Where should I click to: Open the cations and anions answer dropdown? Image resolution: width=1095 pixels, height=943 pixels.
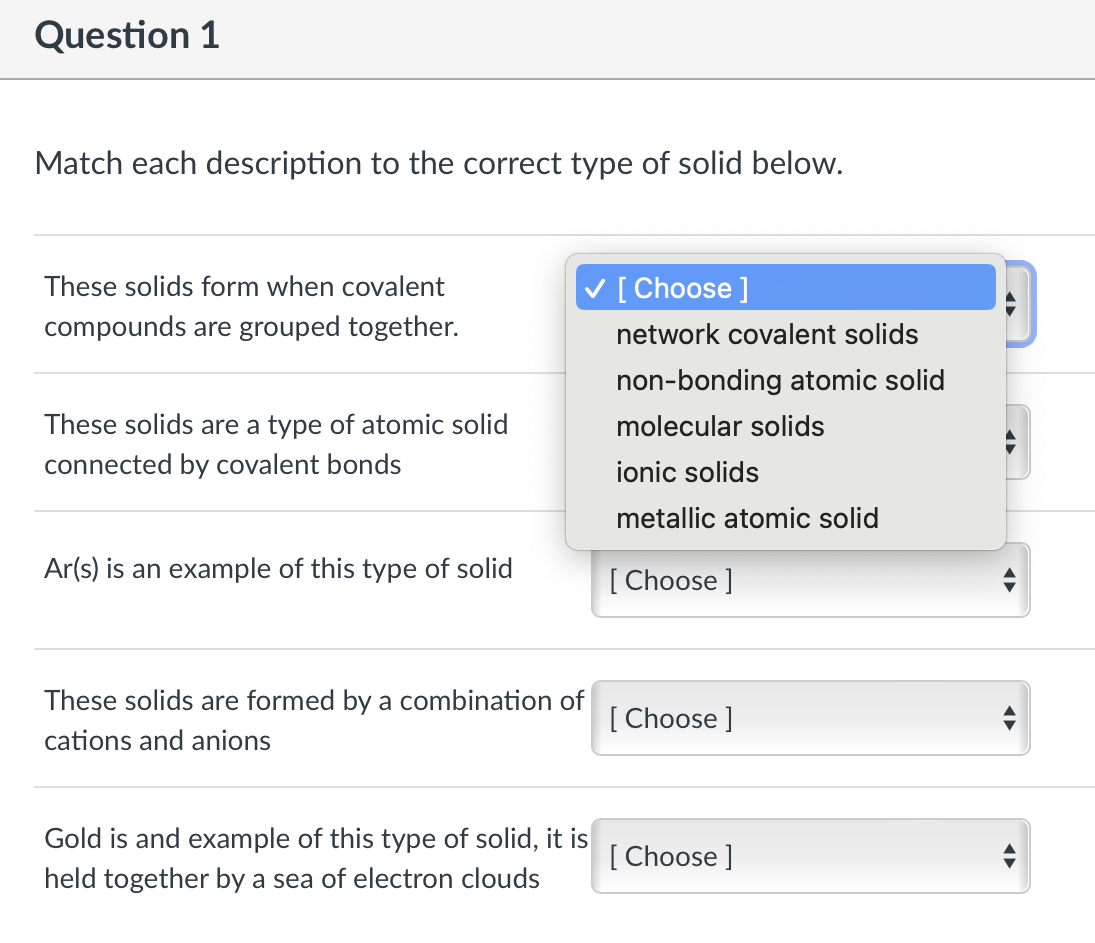(x=810, y=718)
